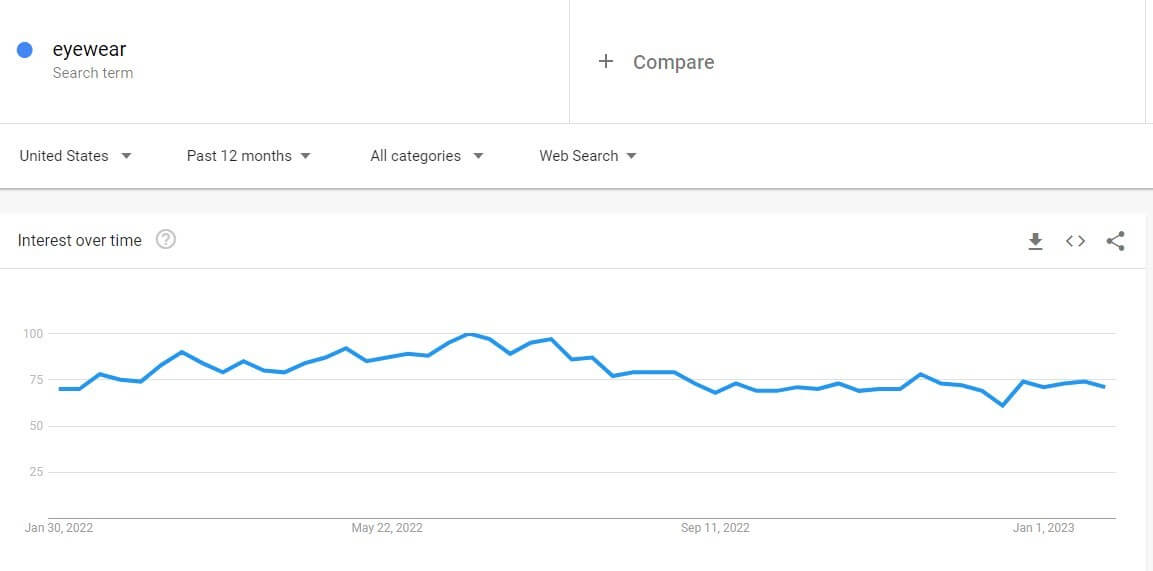
Task: Click the Jan 1, 2023 axis date
Action: click(x=1043, y=528)
